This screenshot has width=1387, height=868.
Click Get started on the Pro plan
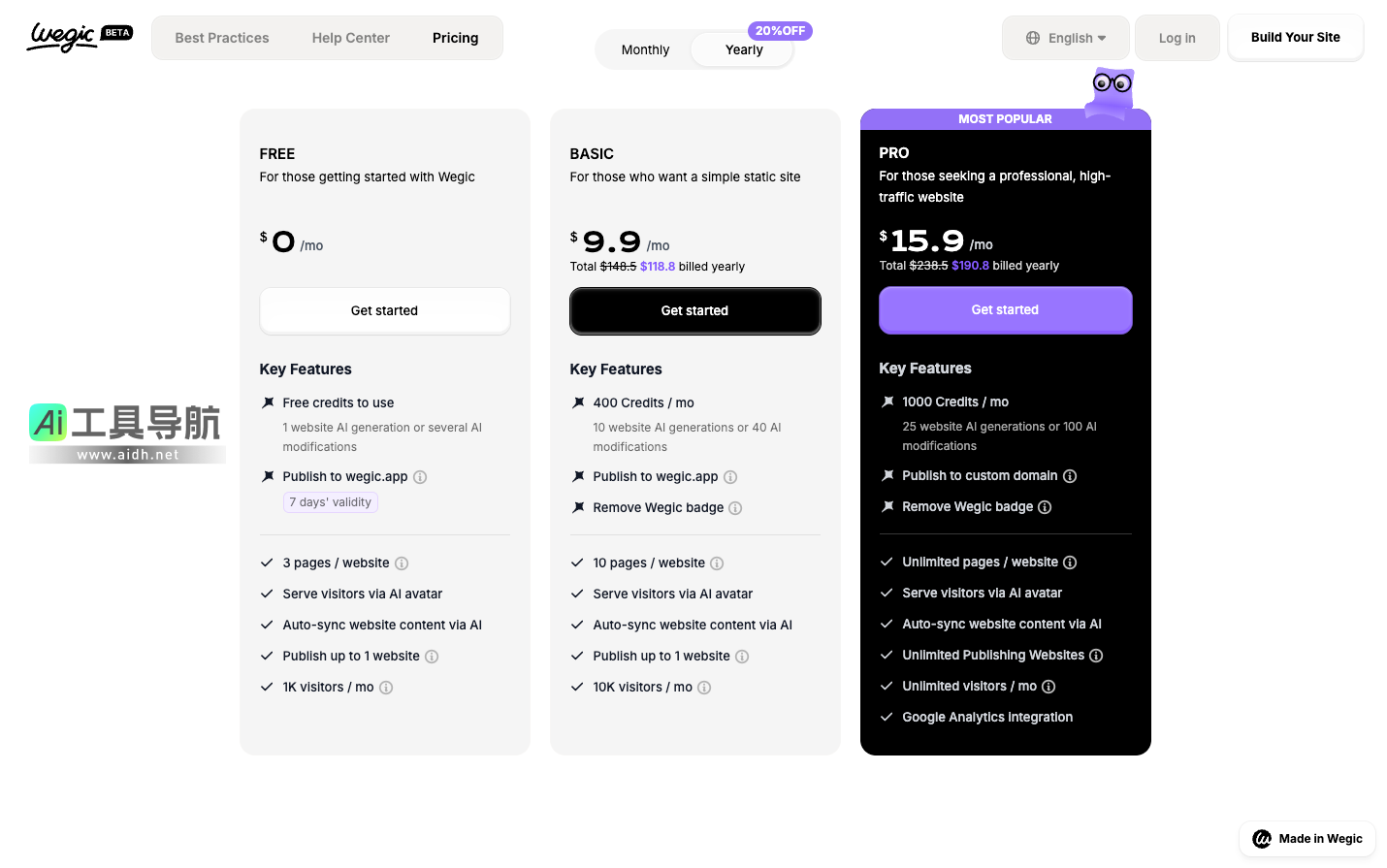pyautogui.click(x=1005, y=310)
